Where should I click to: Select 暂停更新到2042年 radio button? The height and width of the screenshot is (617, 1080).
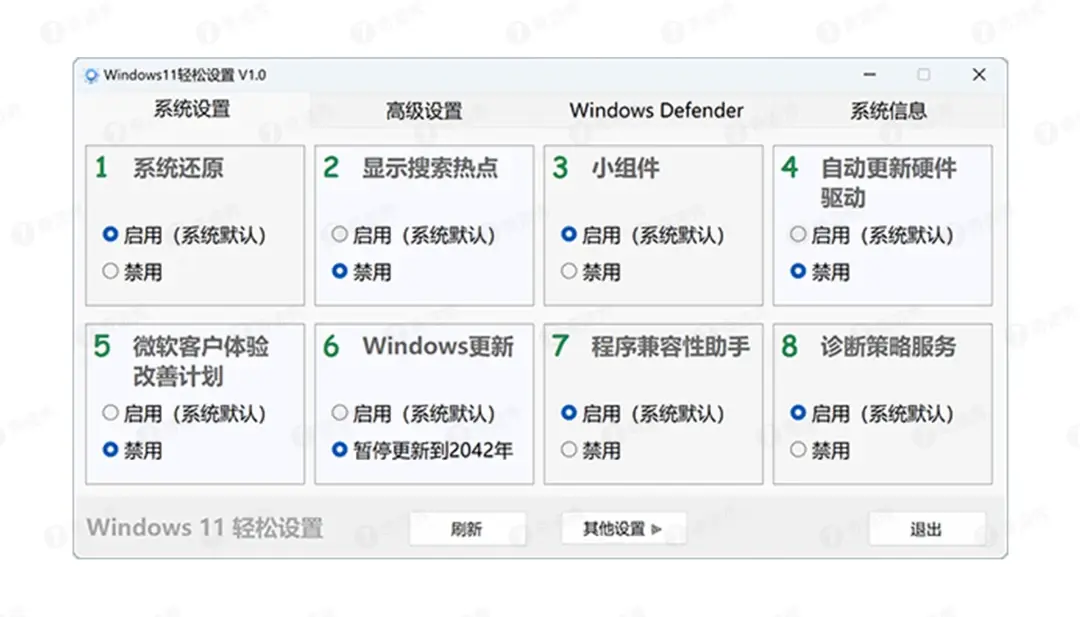(340, 450)
